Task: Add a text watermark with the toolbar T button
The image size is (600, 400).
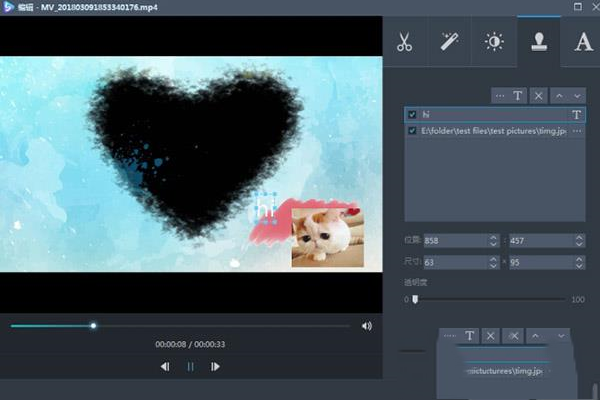Action: (x=518, y=96)
